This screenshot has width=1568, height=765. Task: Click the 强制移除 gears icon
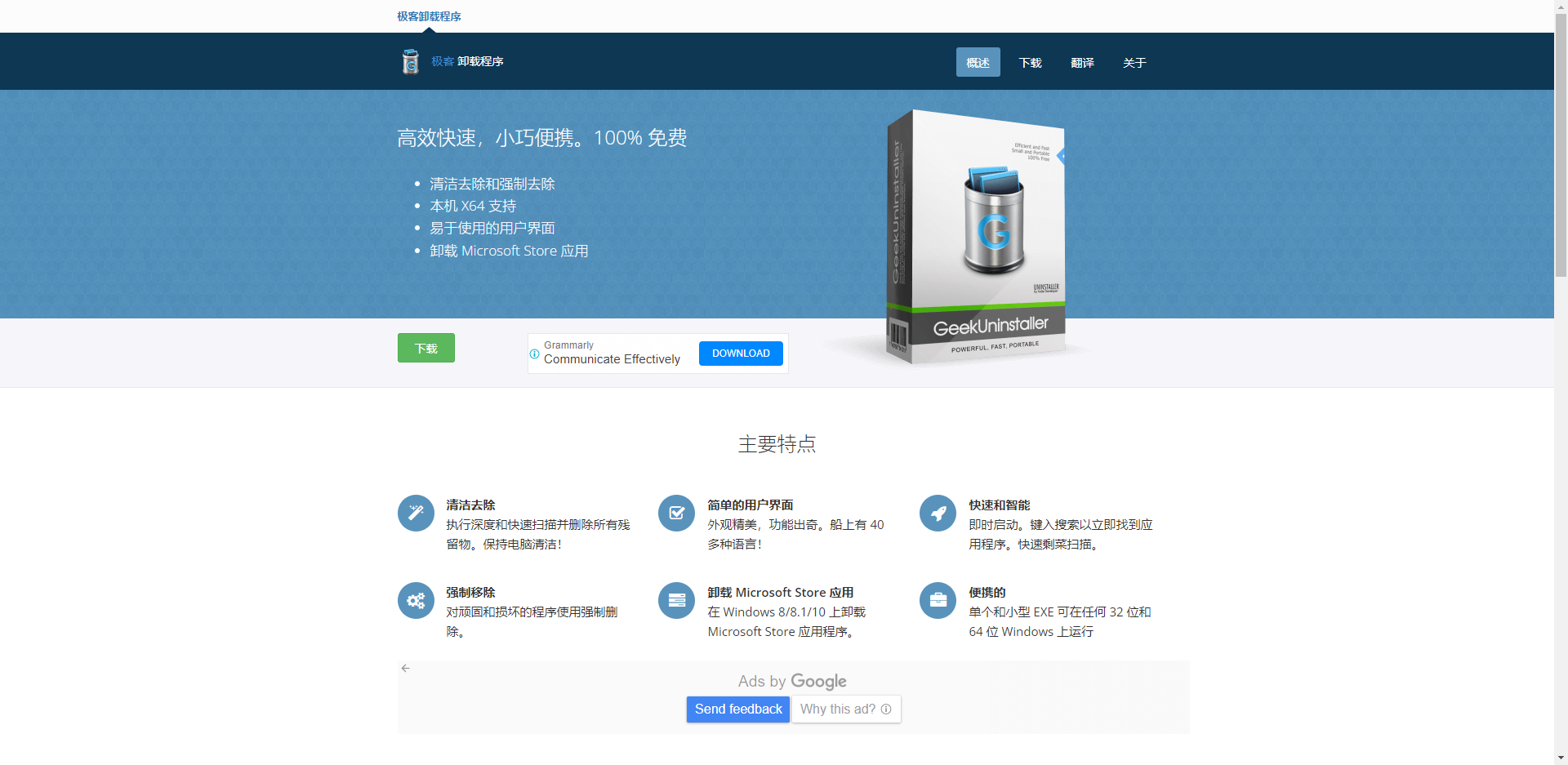[x=416, y=600]
